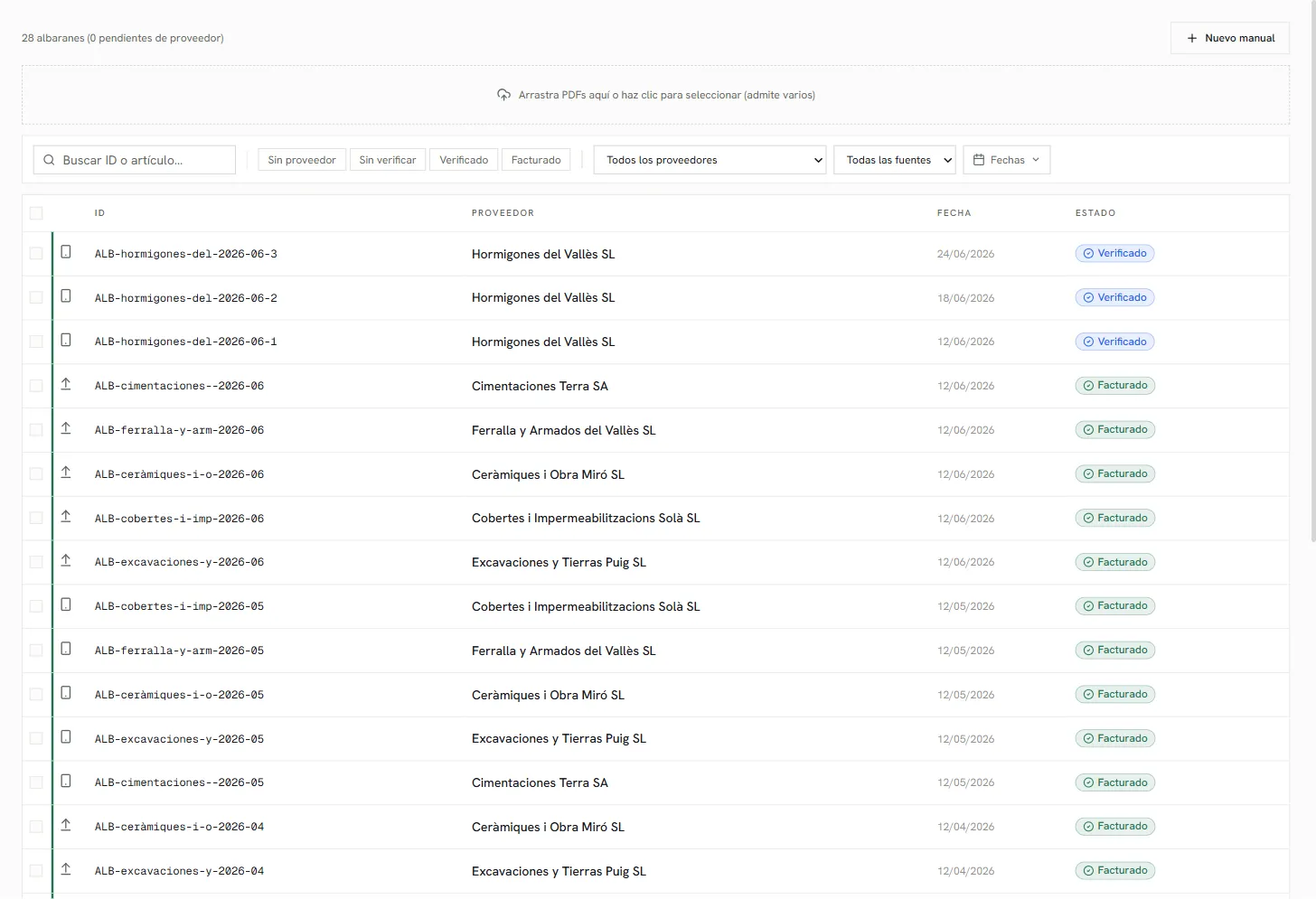Tick checkbox for ALB-cobertes-i-imp-2026-06
Image resolution: width=1316 pixels, height=899 pixels.
click(x=36, y=519)
